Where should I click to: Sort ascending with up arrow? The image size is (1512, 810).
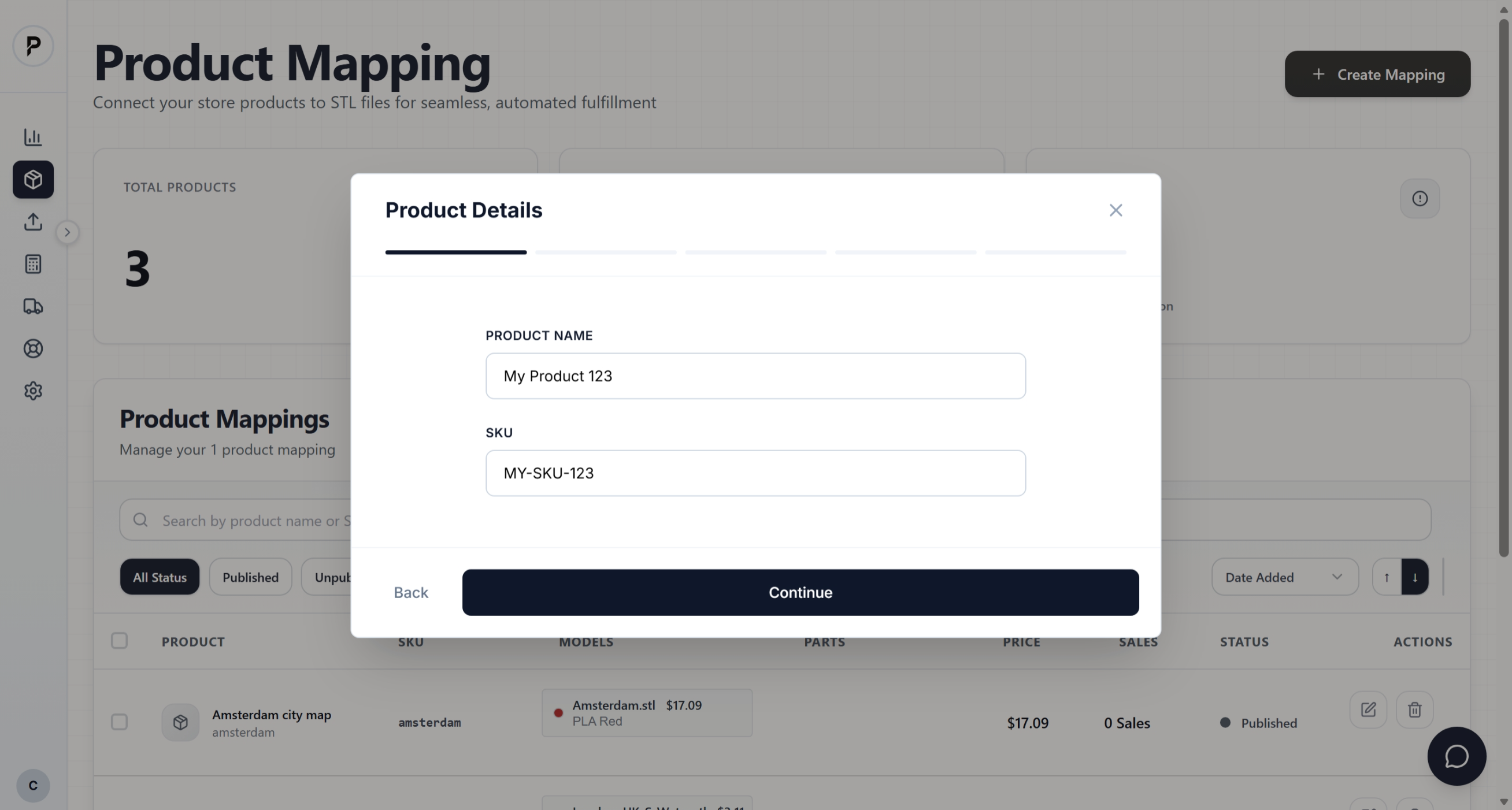point(1387,577)
